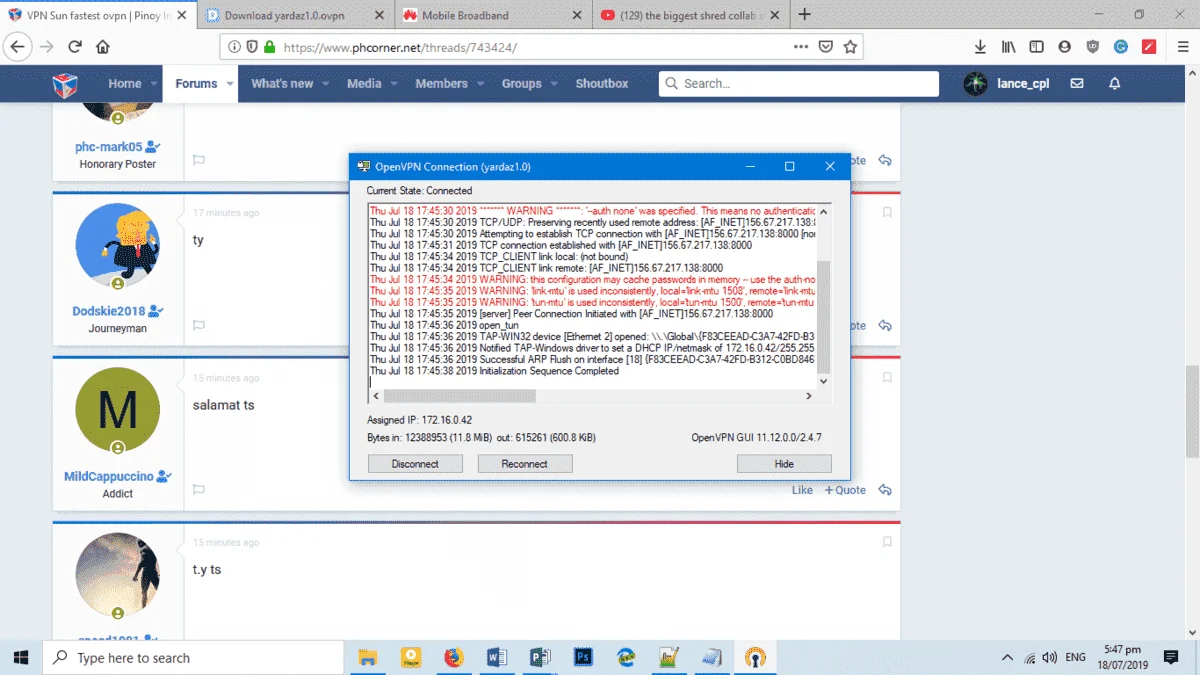Open Firefox downloads panel

(980, 46)
